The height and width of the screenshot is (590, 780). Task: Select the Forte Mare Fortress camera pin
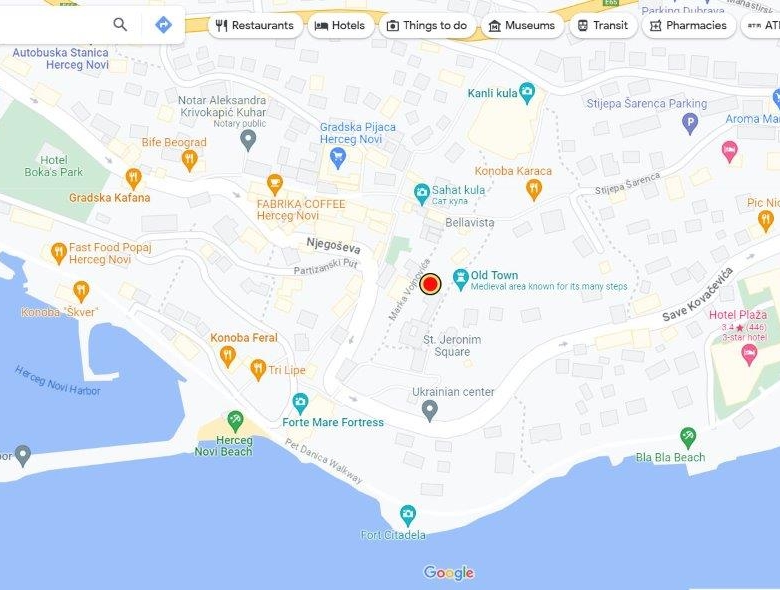tap(300, 403)
